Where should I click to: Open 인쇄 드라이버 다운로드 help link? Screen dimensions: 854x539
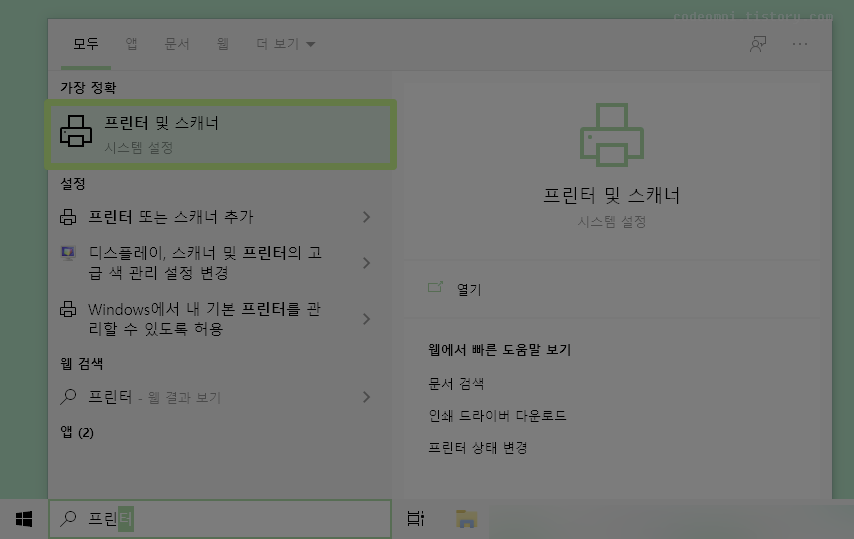[x=497, y=415]
